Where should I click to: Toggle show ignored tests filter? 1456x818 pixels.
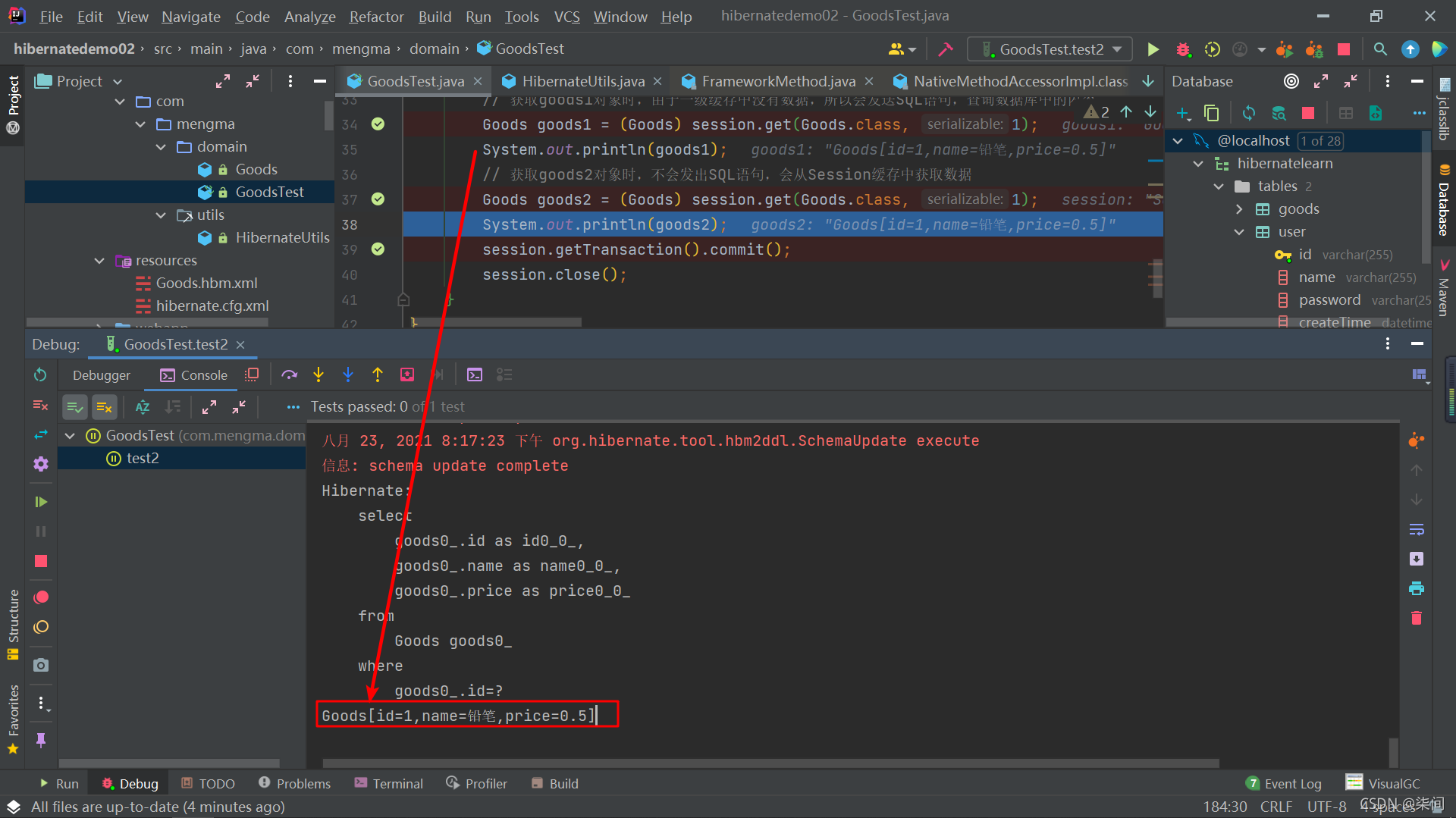pyautogui.click(x=104, y=407)
